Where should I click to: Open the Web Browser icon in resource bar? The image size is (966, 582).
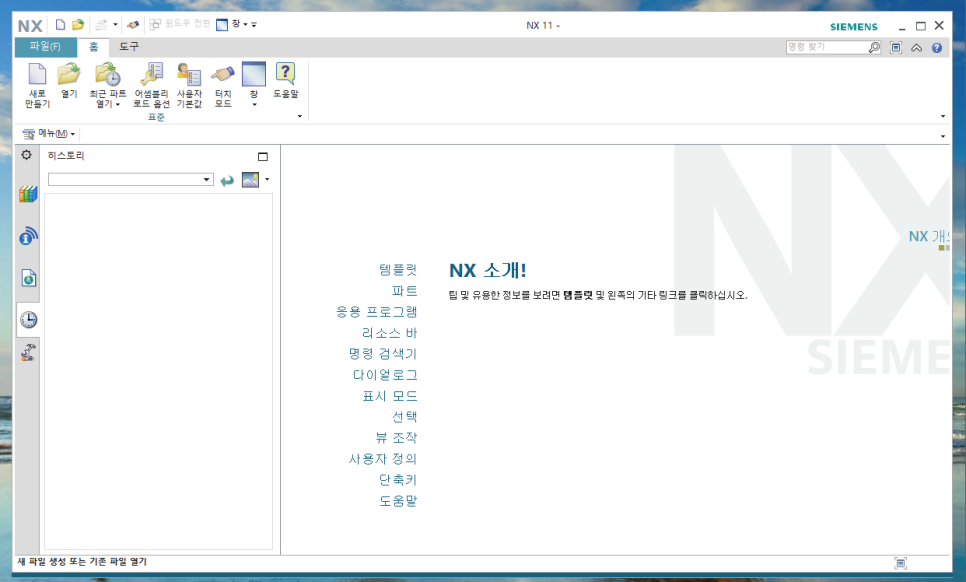(x=28, y=278)
